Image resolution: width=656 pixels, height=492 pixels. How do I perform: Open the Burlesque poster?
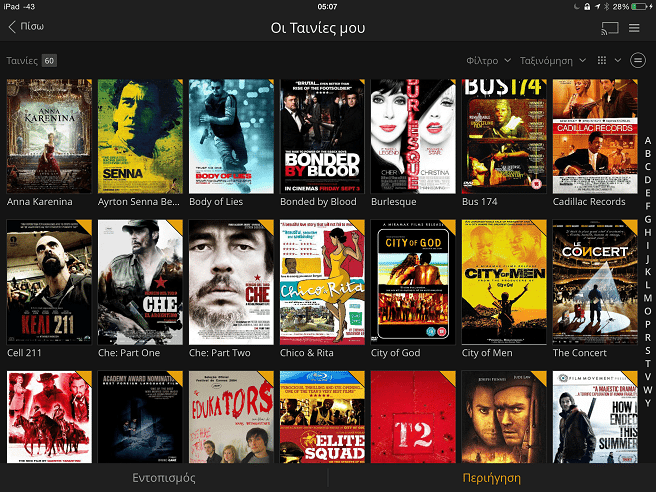click(x=413, y=136)
